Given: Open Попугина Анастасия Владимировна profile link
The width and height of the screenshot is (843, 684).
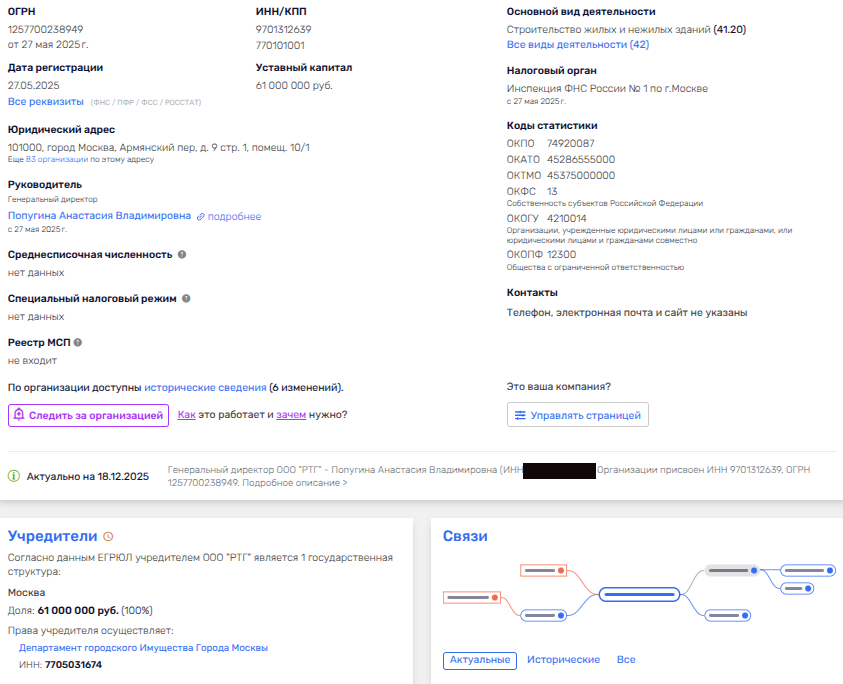Looking at the screenshot, I should [x=99, y=216].
